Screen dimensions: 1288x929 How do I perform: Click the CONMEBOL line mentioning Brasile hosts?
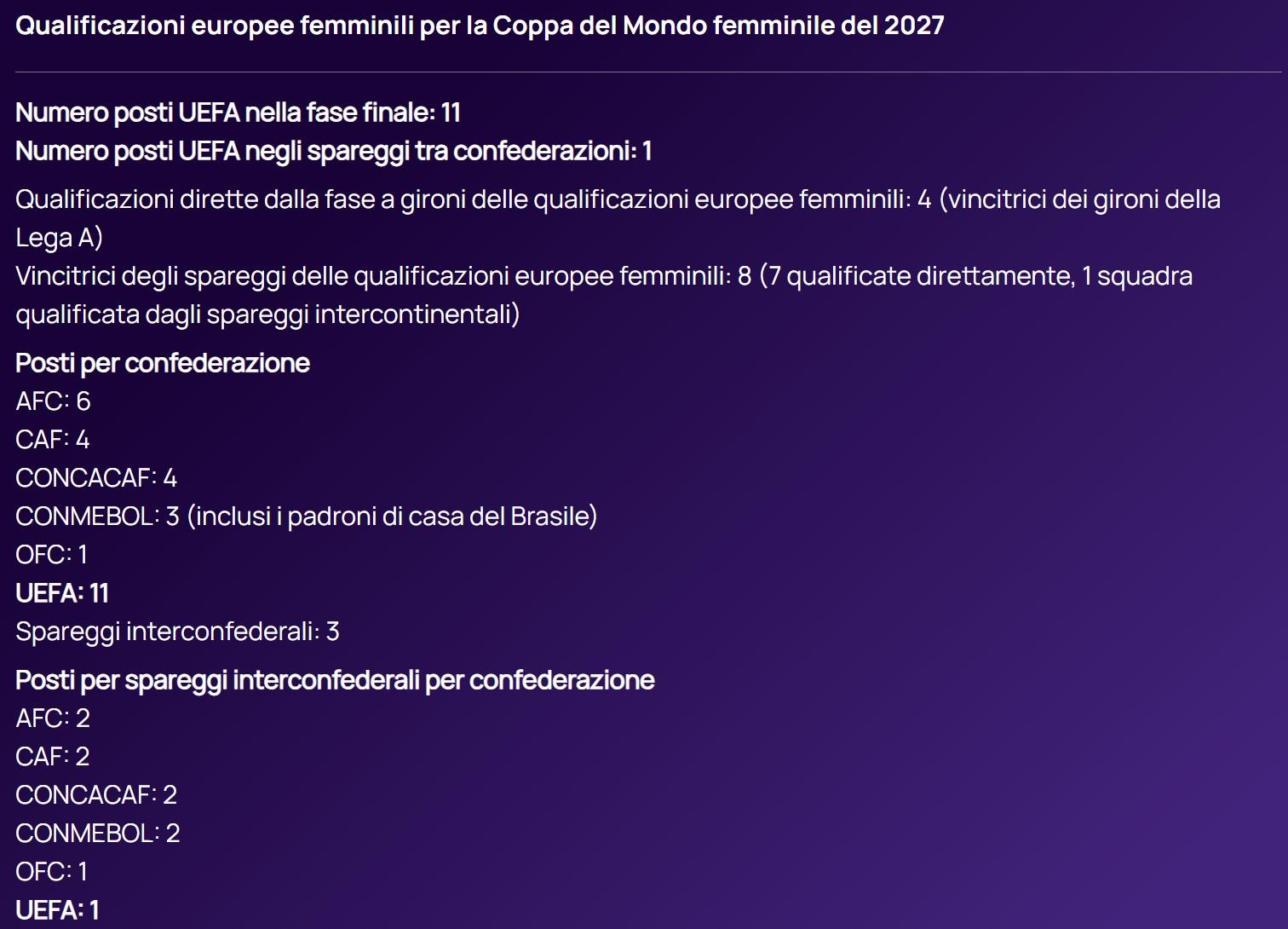pyautogui.click(x=306, y=516)
